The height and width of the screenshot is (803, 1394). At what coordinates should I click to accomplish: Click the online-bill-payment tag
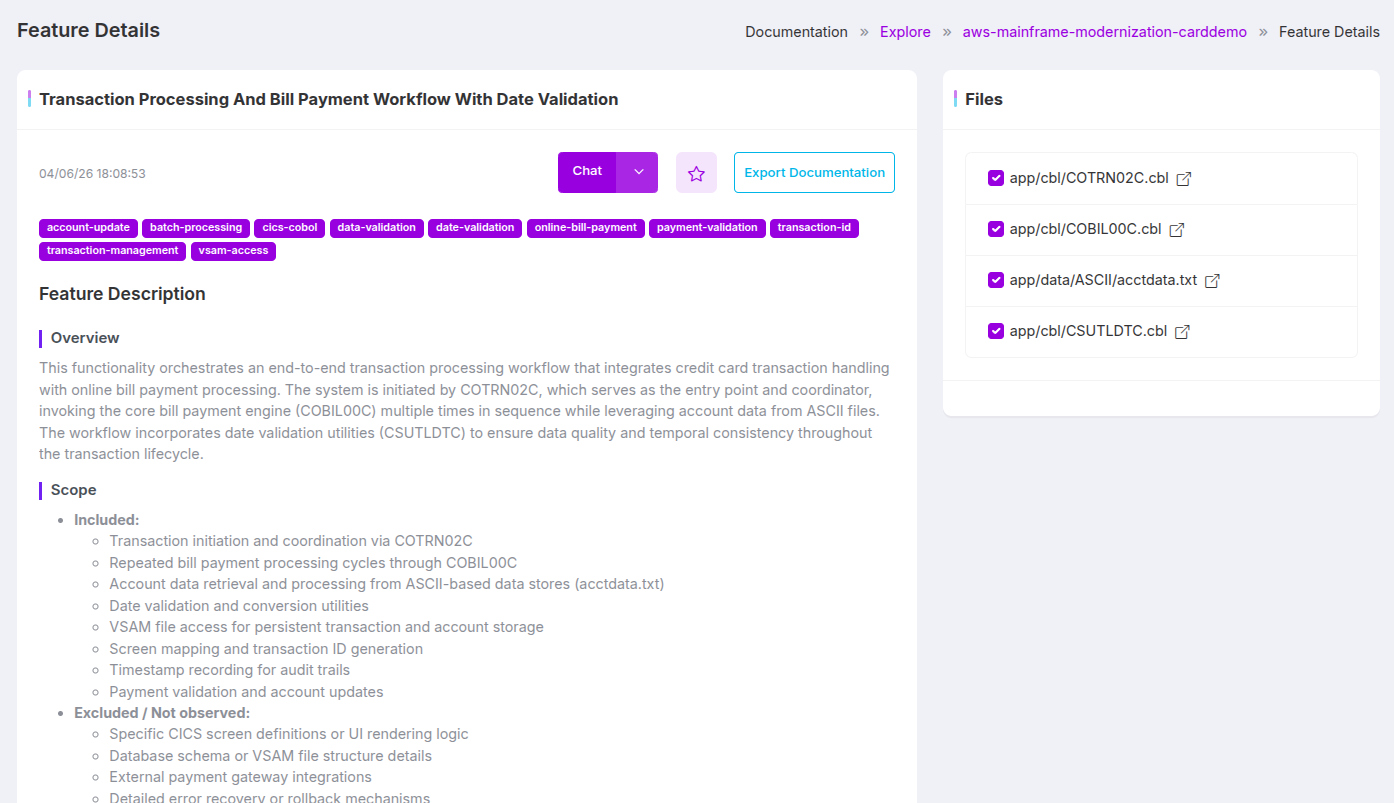pos(585,228)
